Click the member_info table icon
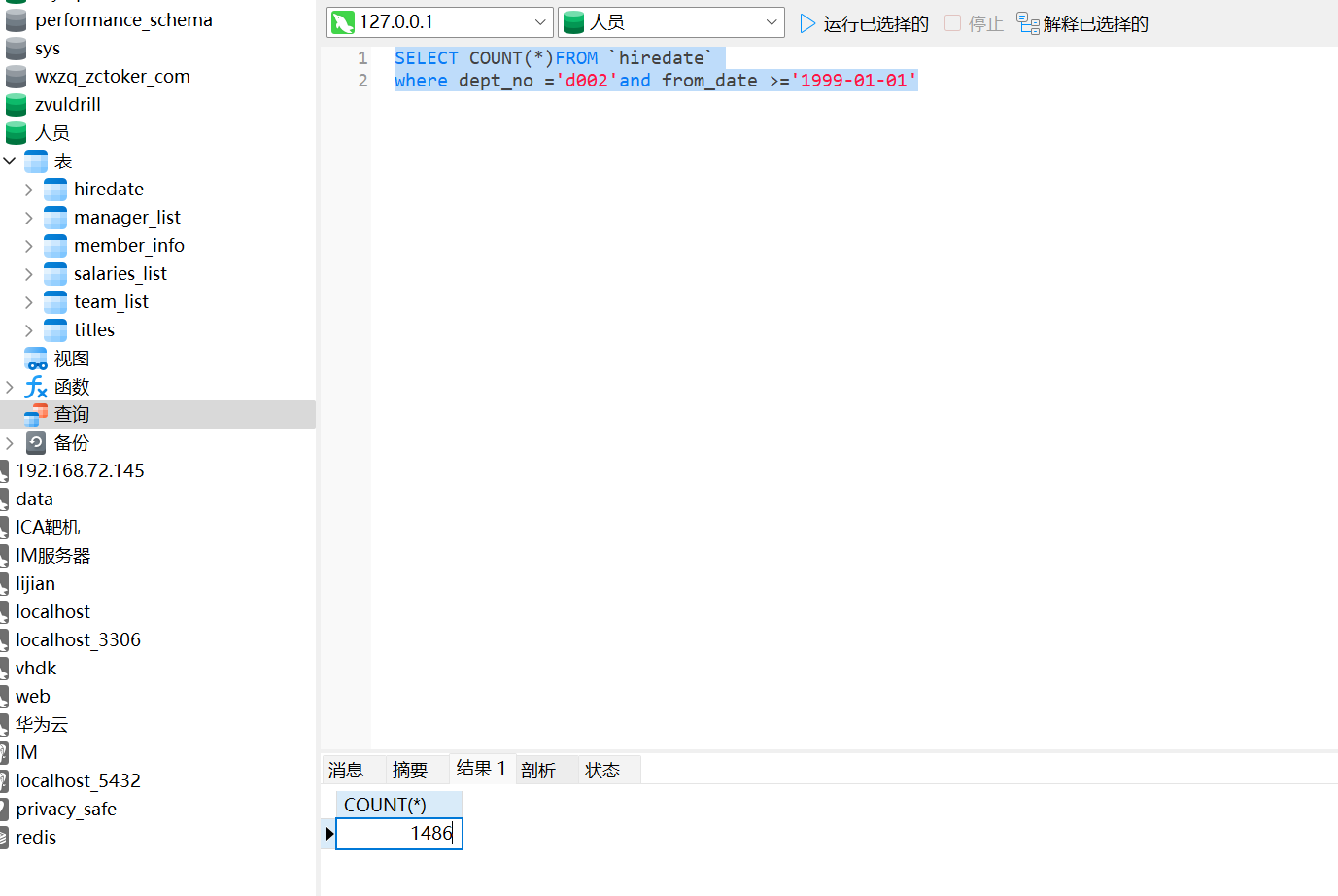 tap(55, 245)
